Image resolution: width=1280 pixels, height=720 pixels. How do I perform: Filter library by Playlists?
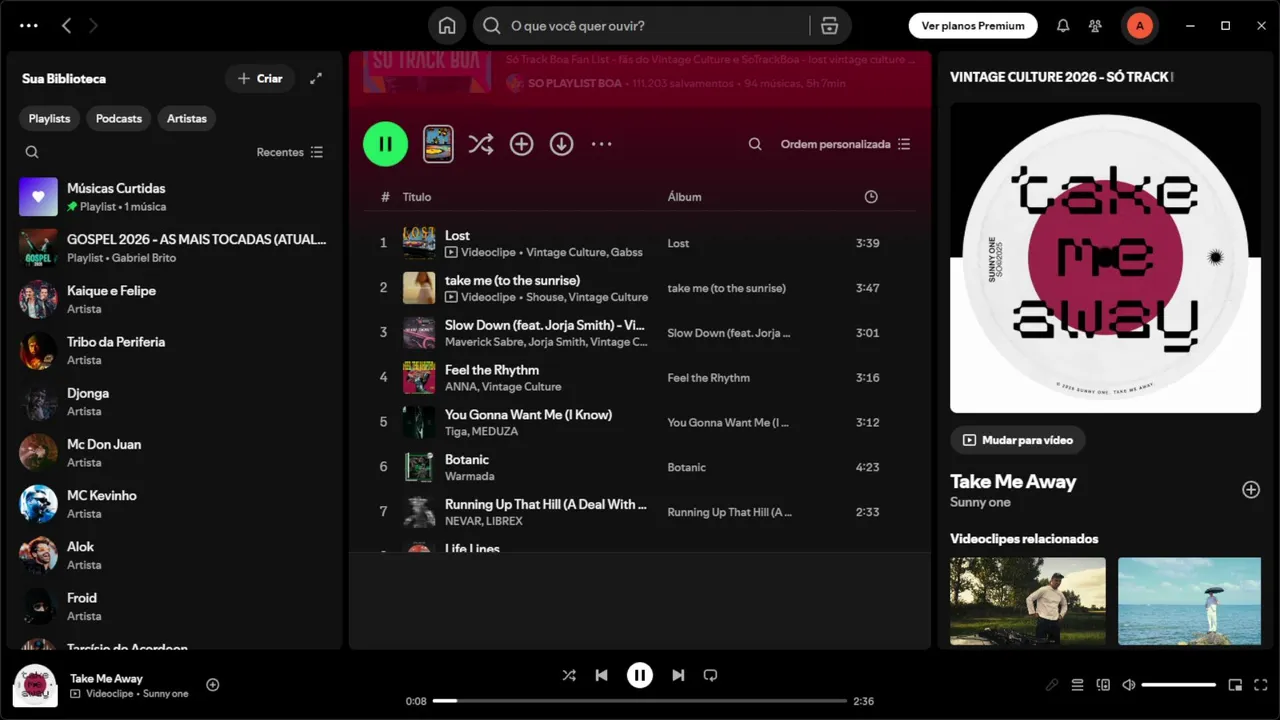[49, 118]
